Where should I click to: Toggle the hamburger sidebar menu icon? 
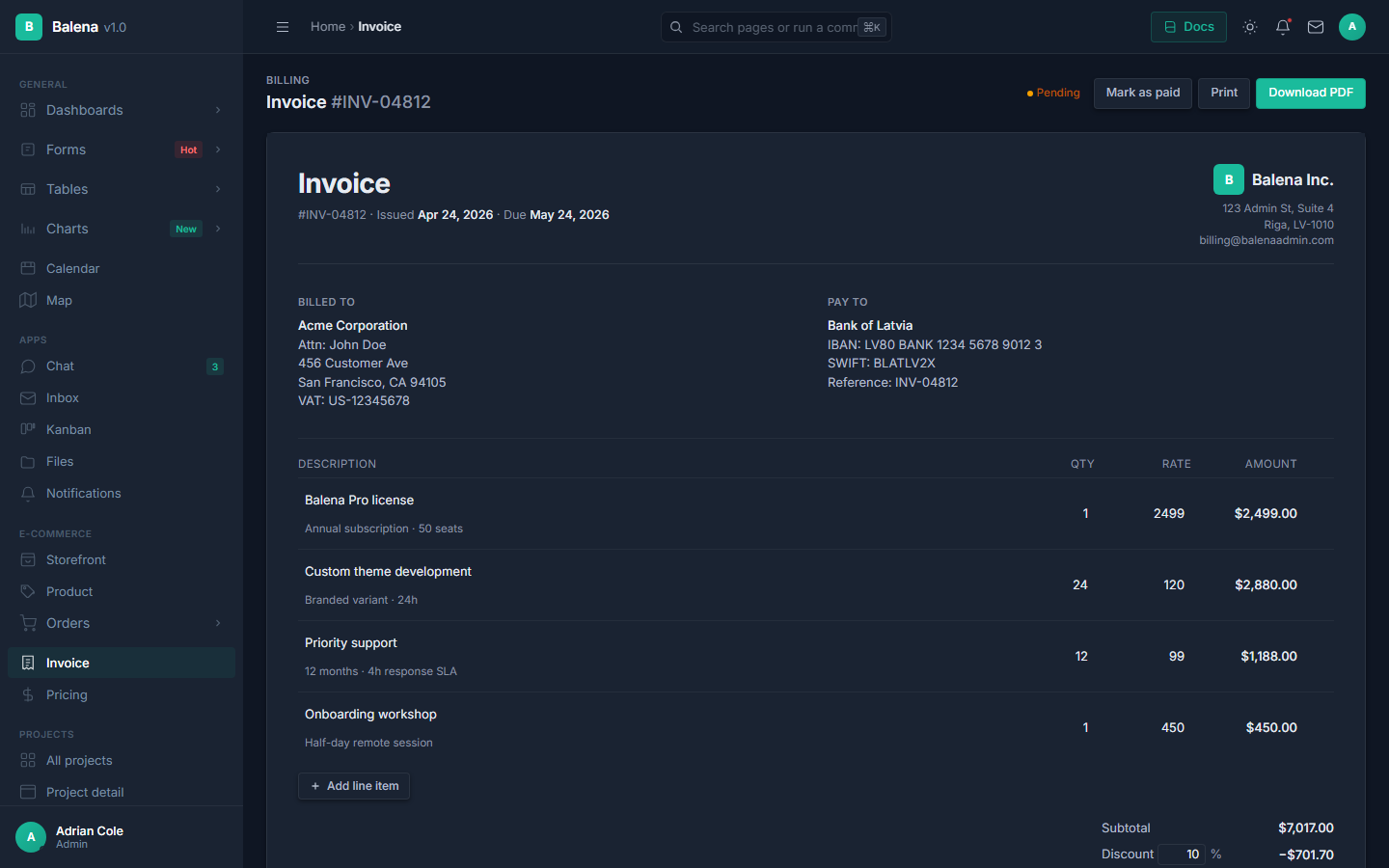[283, 27]
